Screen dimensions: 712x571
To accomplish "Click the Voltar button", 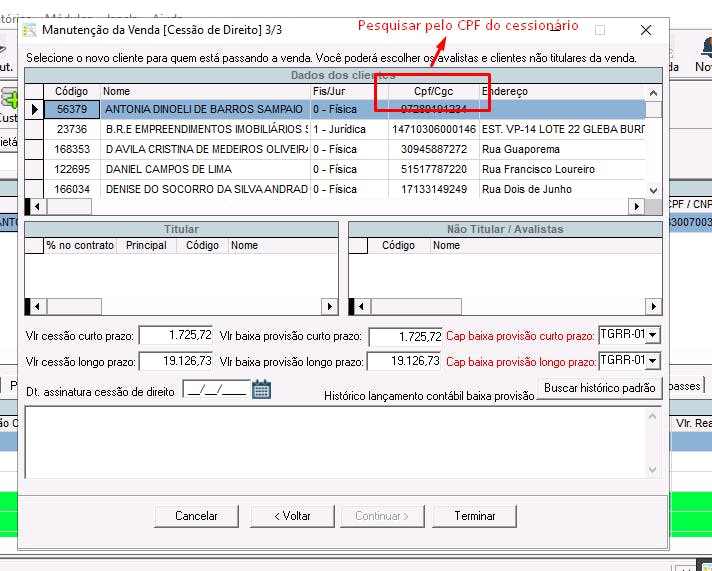I will [292, 516].
